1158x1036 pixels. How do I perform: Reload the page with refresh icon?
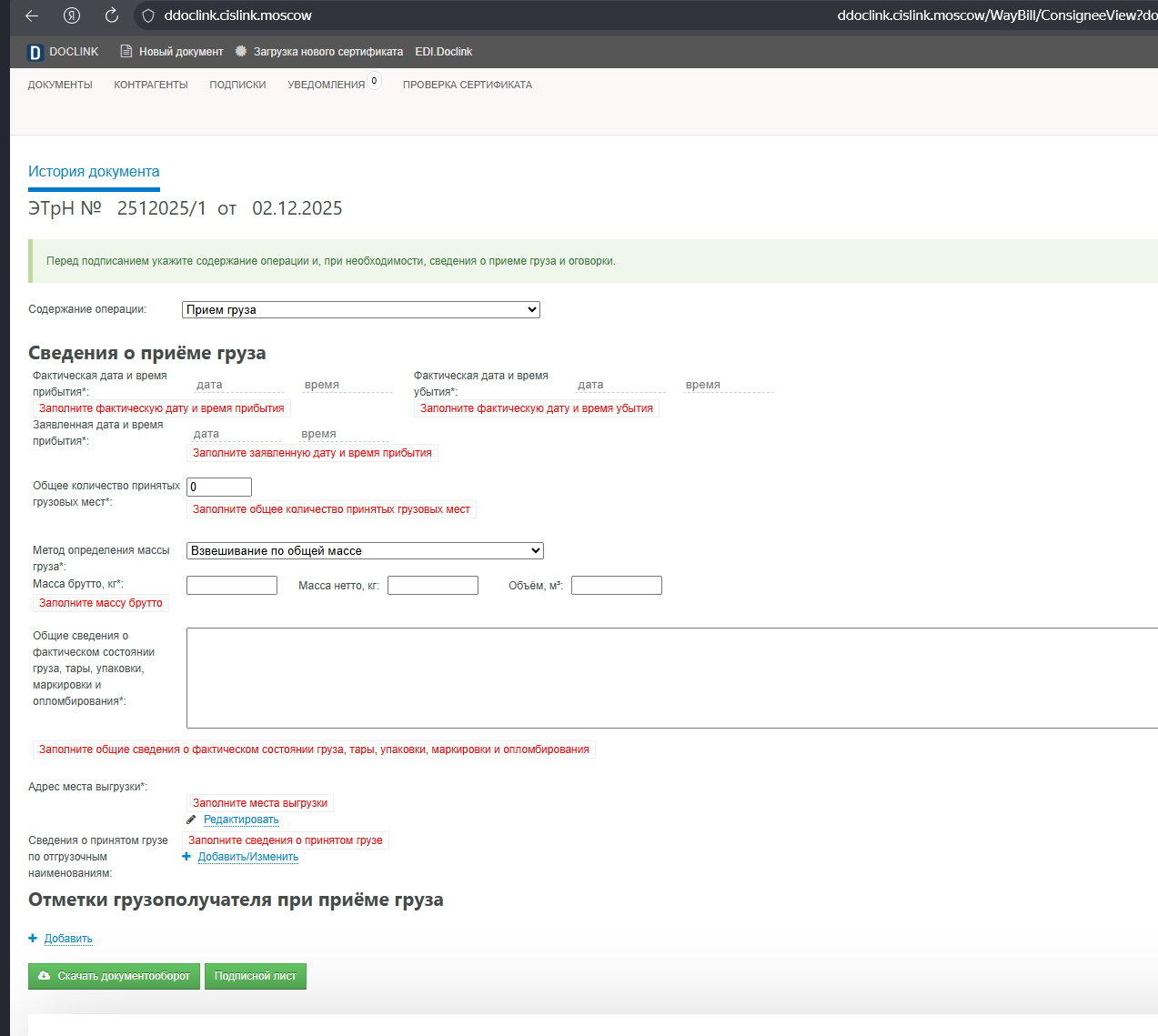112,15
